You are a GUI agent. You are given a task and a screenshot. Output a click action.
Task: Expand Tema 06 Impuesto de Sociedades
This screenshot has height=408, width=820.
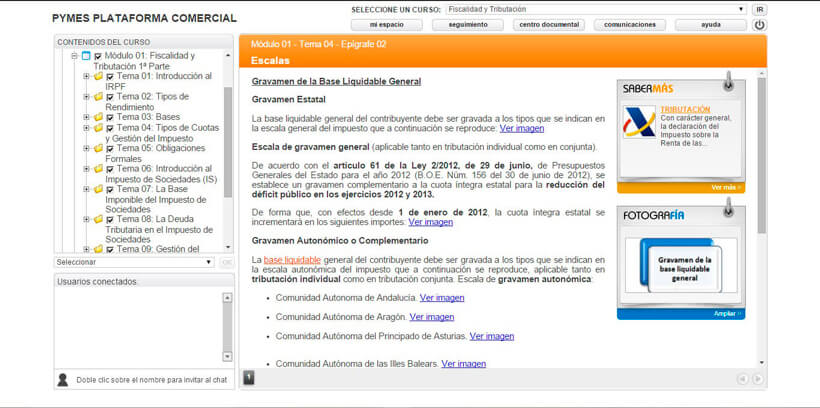(86, 168)
